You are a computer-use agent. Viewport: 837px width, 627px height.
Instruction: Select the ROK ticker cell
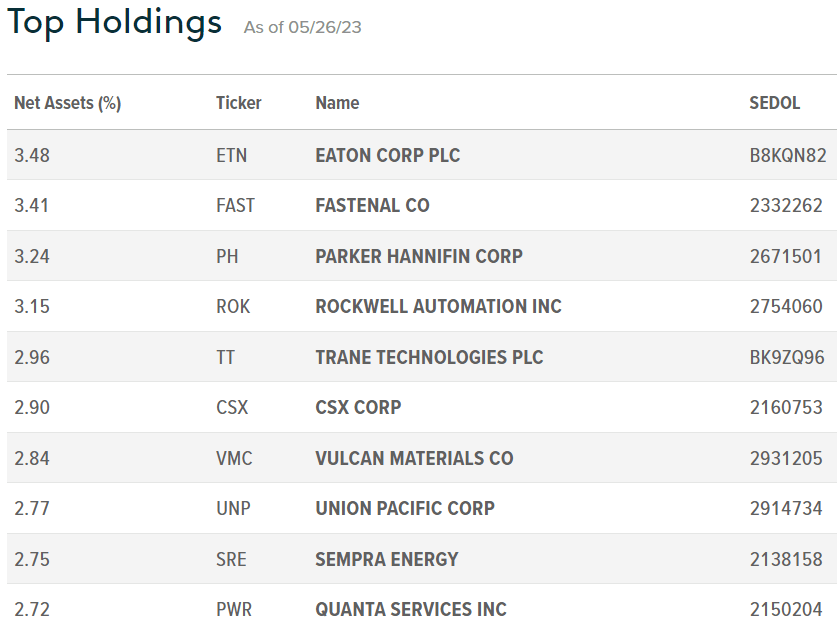233,306
